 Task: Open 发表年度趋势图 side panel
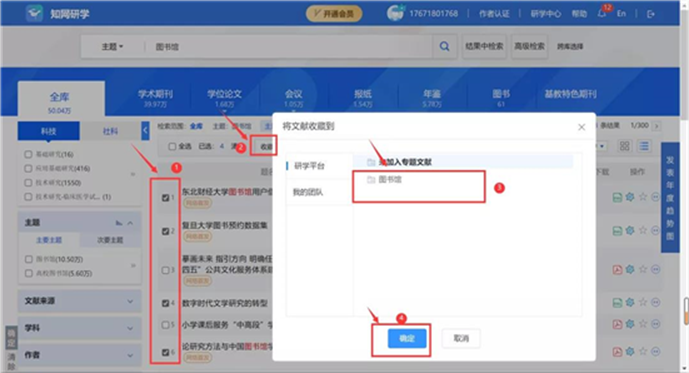tap(670, 197)
